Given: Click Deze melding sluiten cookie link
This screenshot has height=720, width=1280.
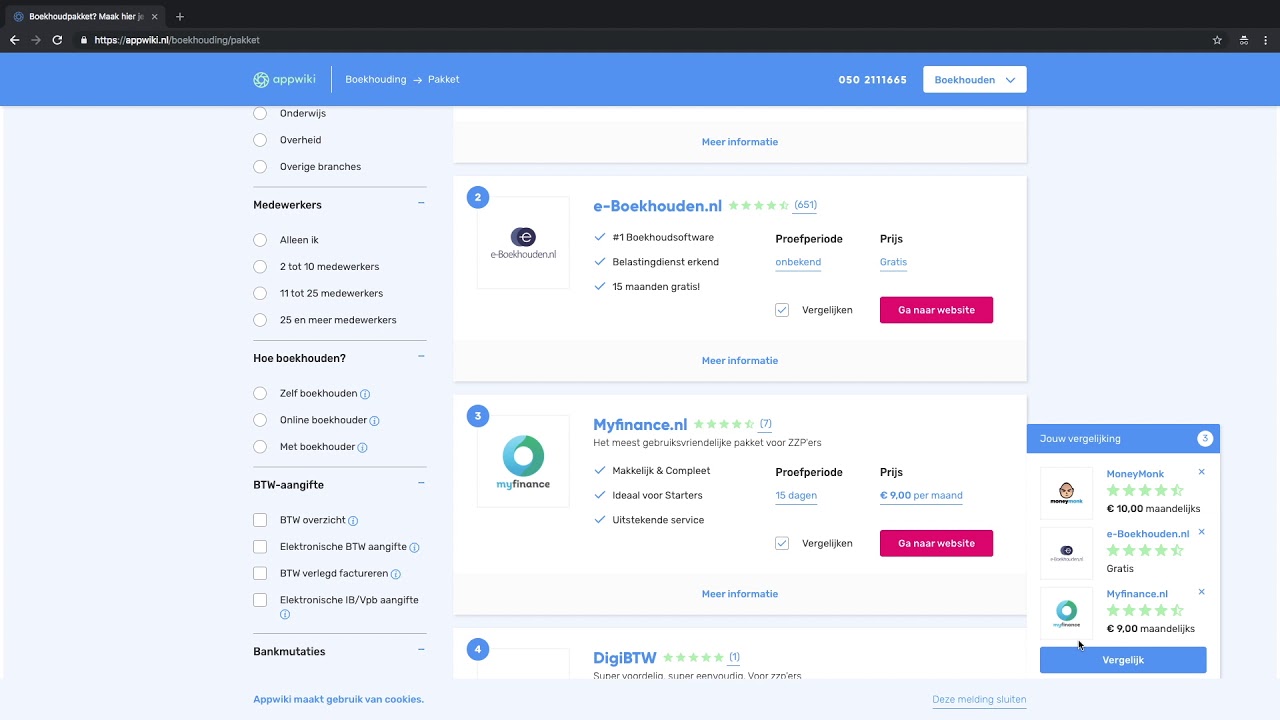Looking at the screenshot, I should point(979,700).
